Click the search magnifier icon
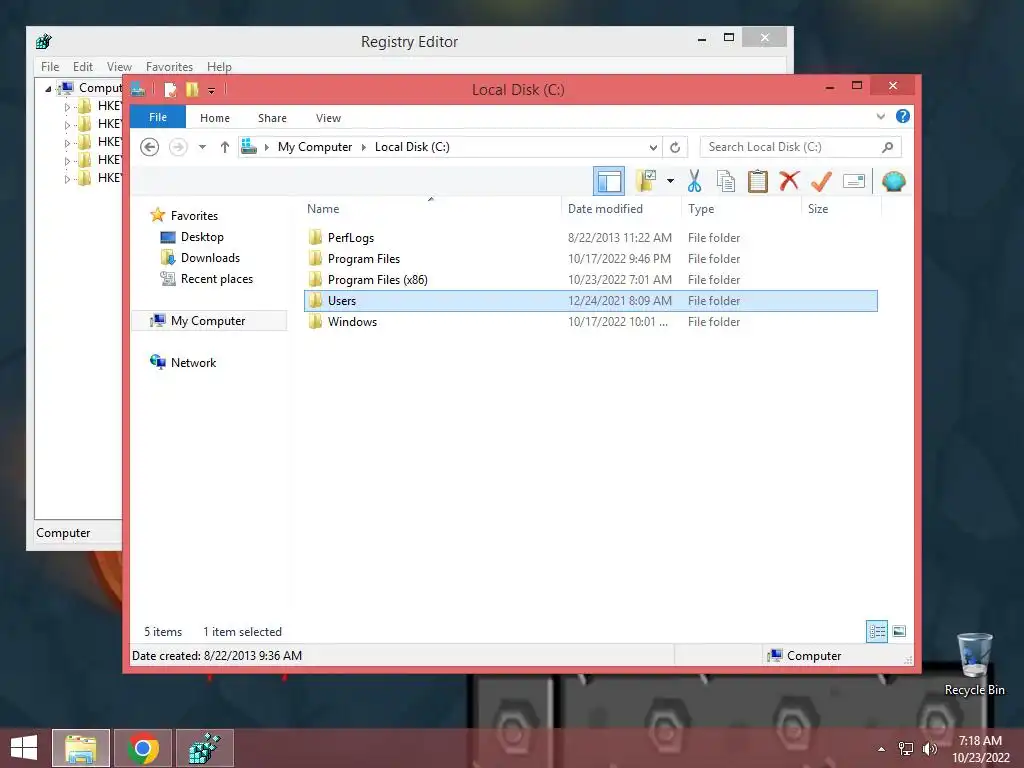Screen dimensions: 1024x768 [x=888, y=147]
